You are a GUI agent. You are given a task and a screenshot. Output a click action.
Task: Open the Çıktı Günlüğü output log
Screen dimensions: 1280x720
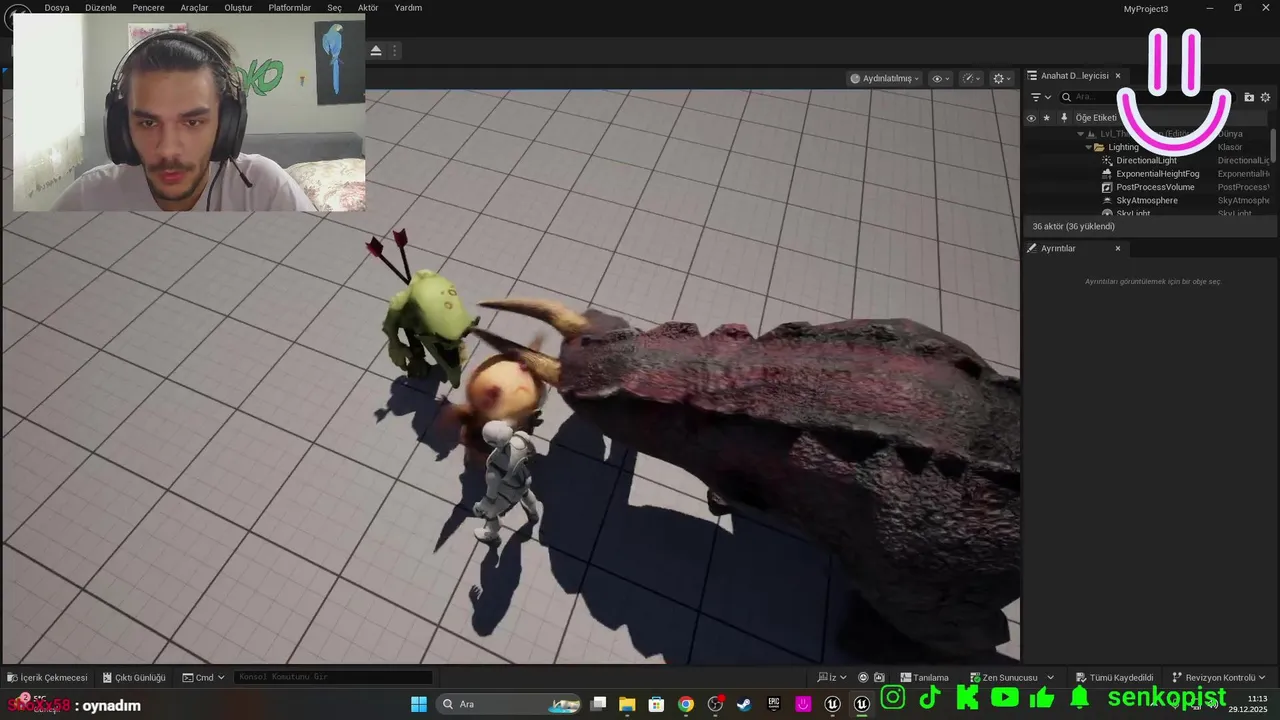tap(134, 678)
